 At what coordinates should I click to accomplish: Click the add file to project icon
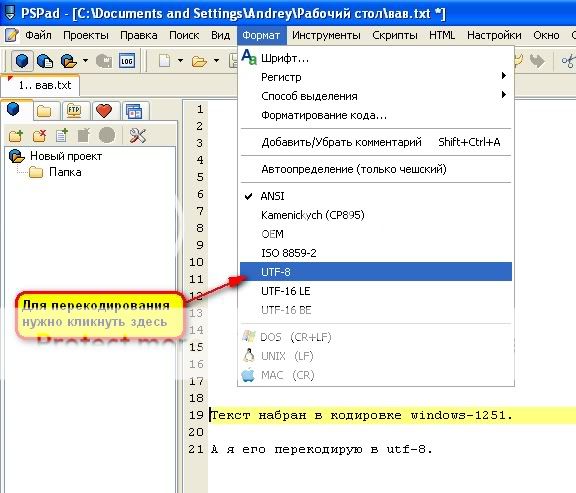click(x=62, y=136)
